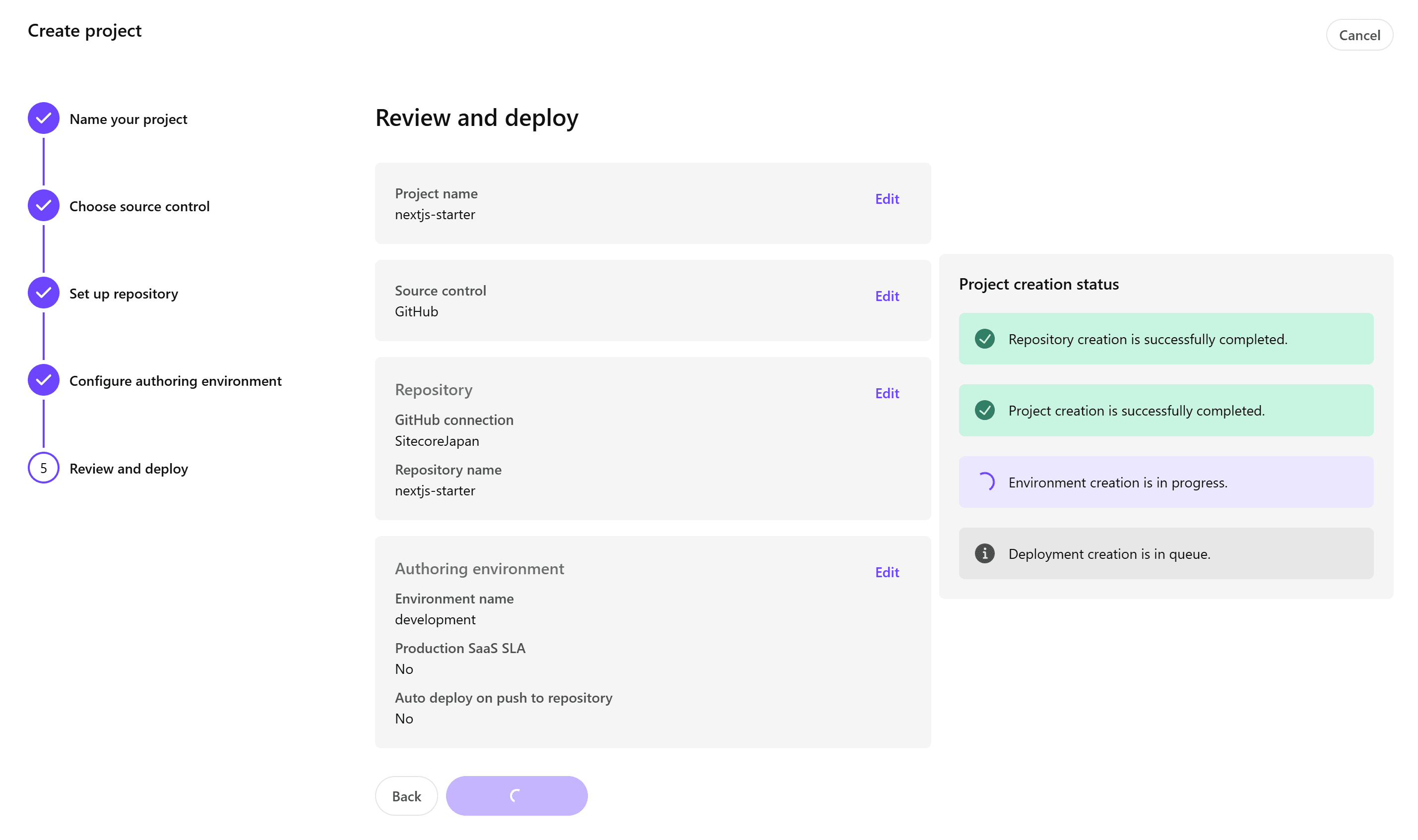Cancel the project creation
The height and width of the screenshot is (840, 1418).
click(x=1359, y=35)
